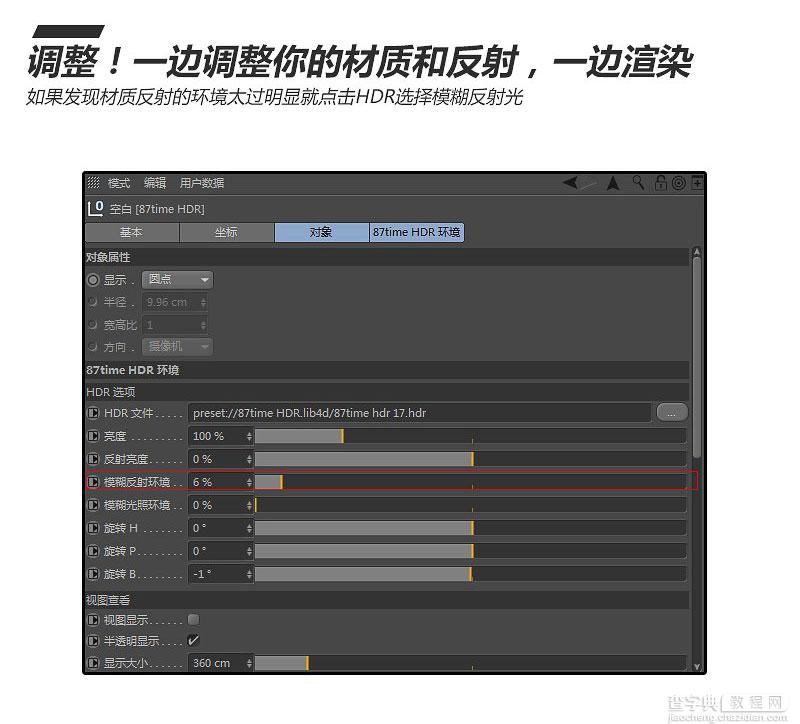800x724 pixels.
Task: Click the target mode circle icon
Action: tap(679, 183)
